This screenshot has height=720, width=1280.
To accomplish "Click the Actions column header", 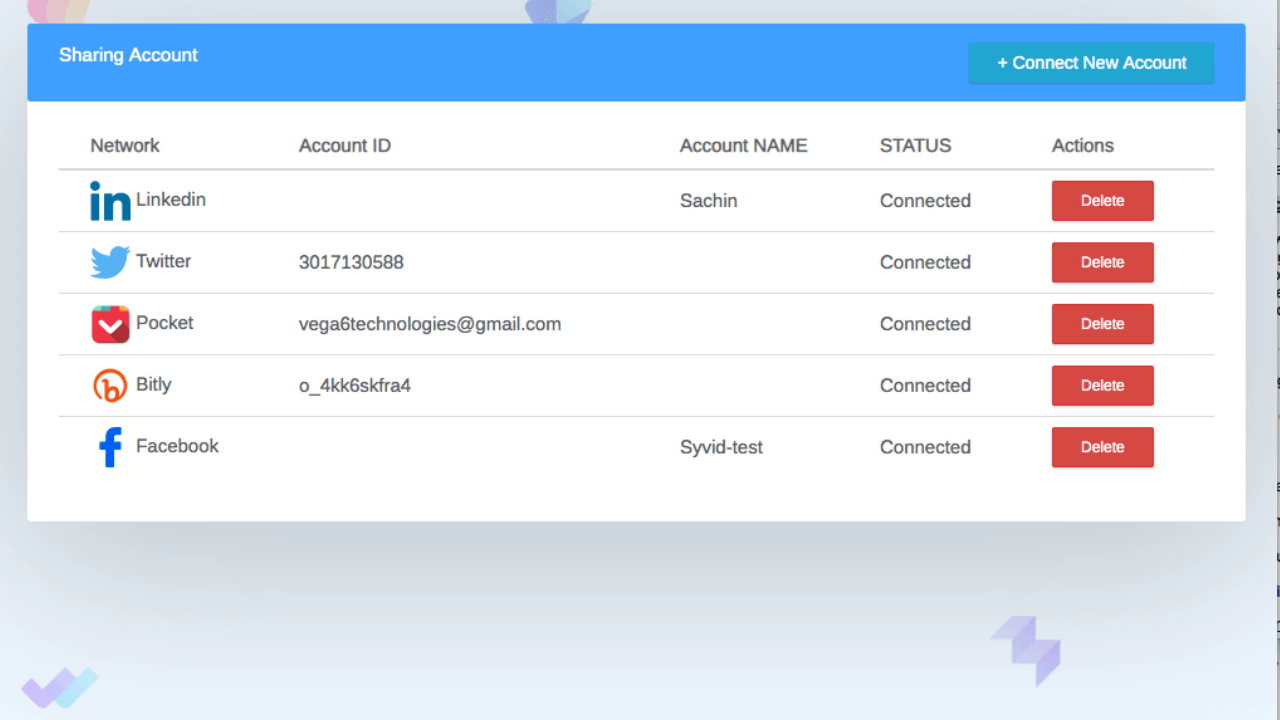I will [x=1083, y=146].
